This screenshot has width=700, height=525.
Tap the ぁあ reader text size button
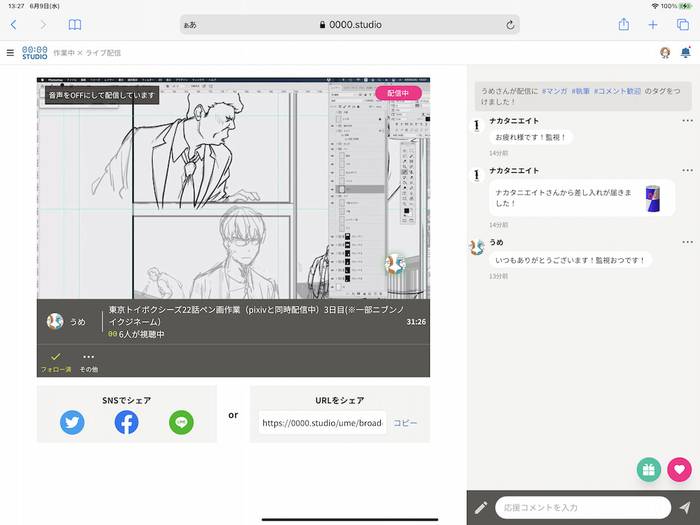pos(190,25)
